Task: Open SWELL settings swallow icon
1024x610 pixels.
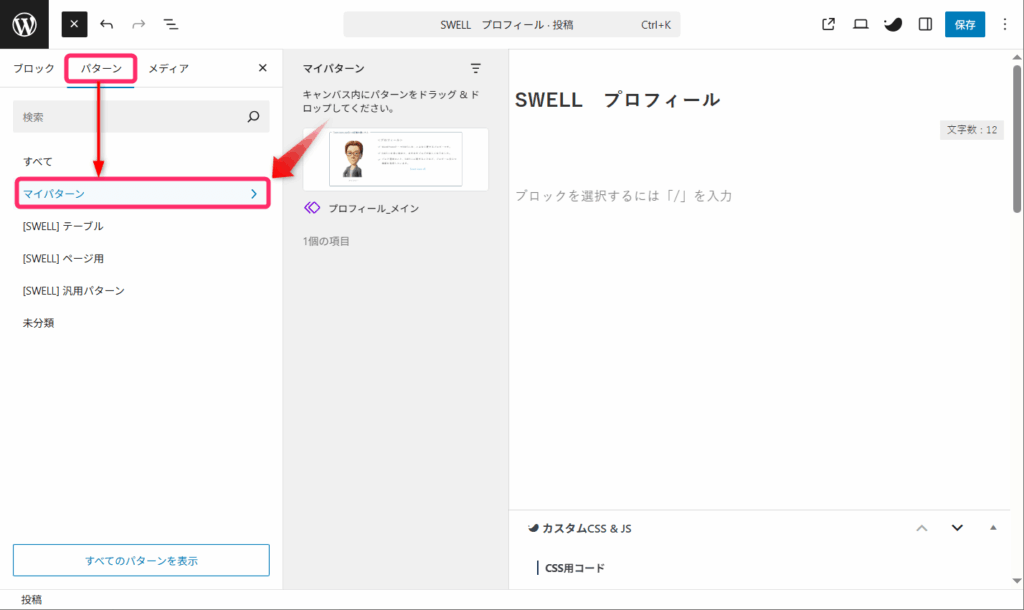Action: 893,24
